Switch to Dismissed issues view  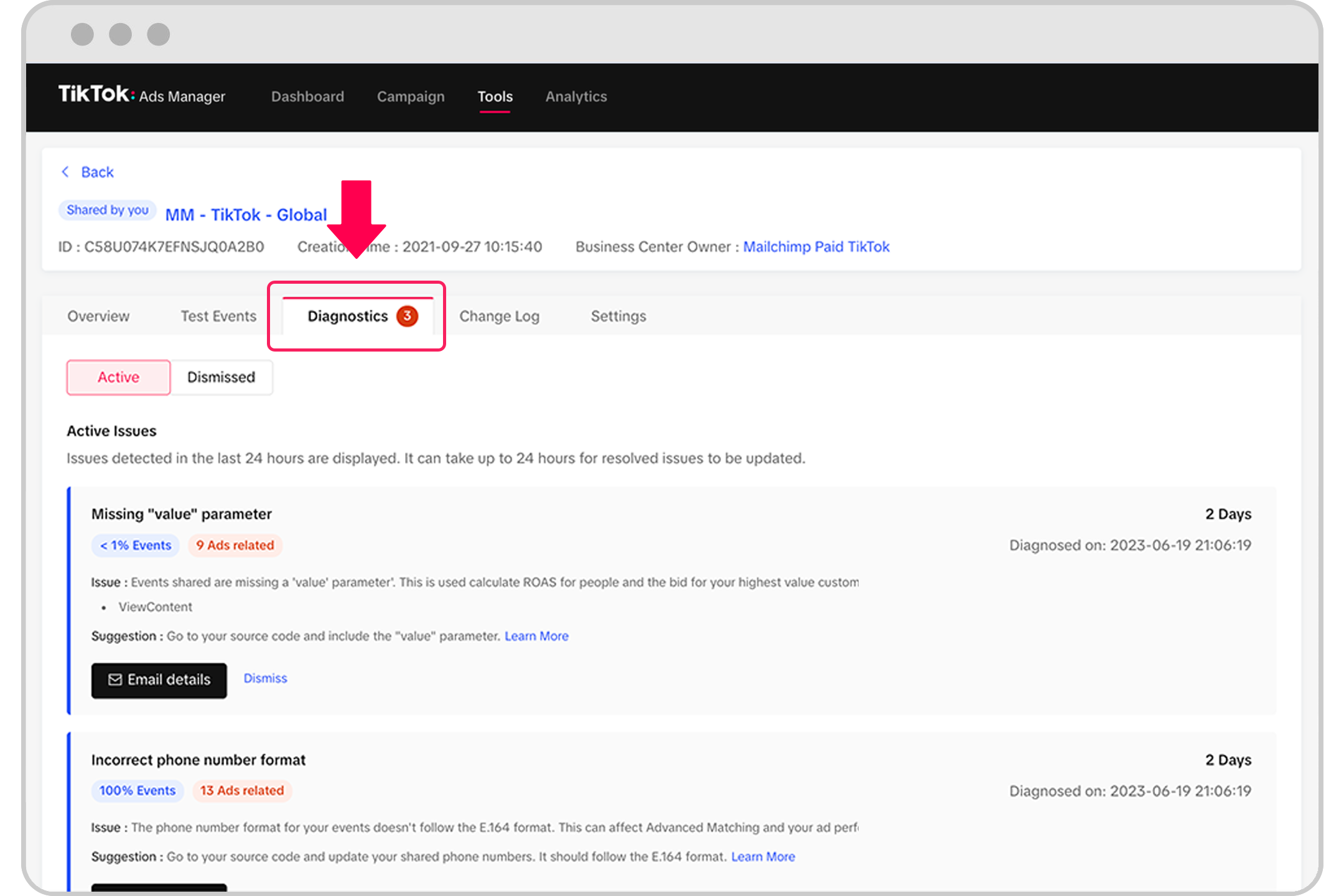(220, 377)
